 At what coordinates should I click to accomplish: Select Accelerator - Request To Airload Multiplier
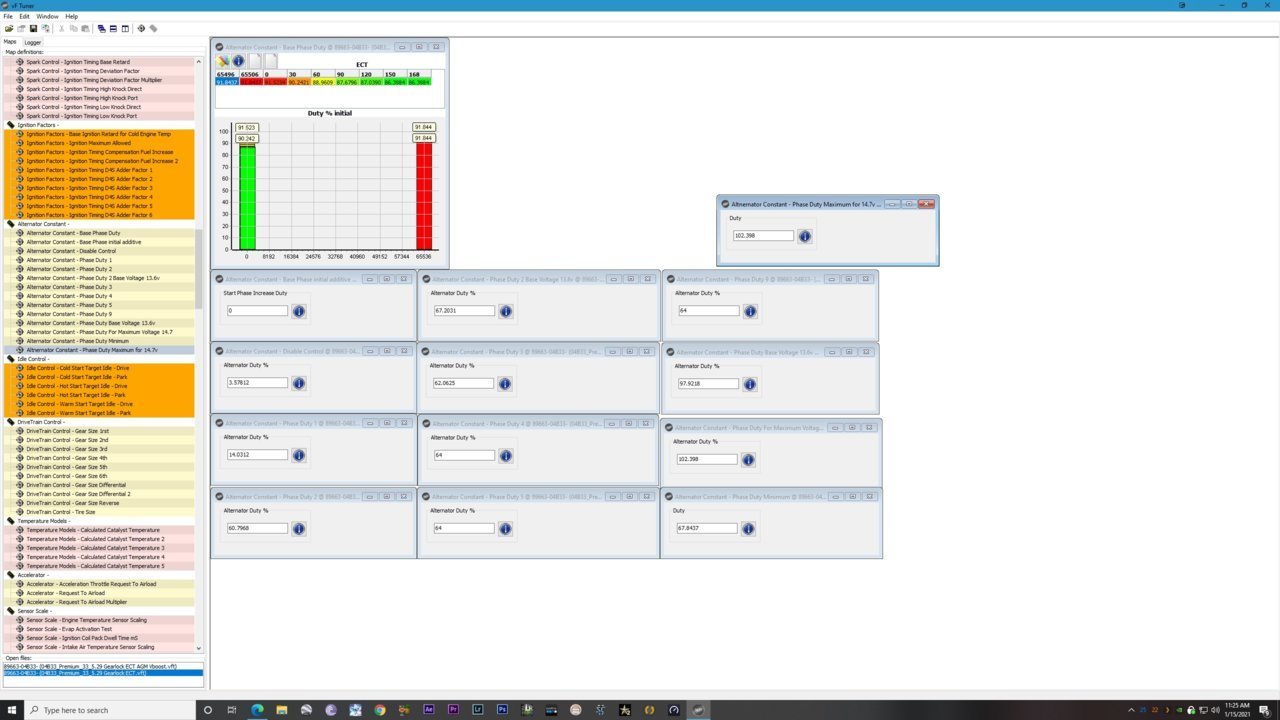click(100, 602)
